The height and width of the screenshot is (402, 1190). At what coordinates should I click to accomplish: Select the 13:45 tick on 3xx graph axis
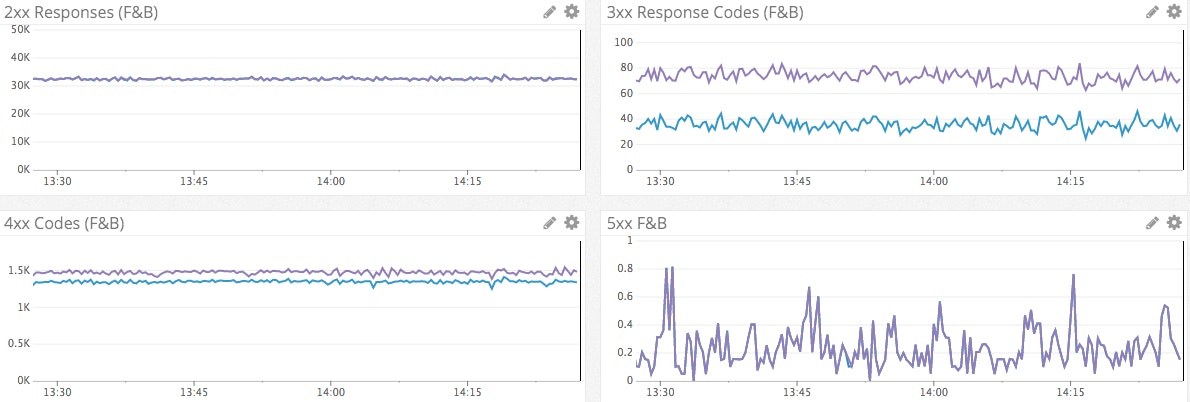click(x=796, y=182)
